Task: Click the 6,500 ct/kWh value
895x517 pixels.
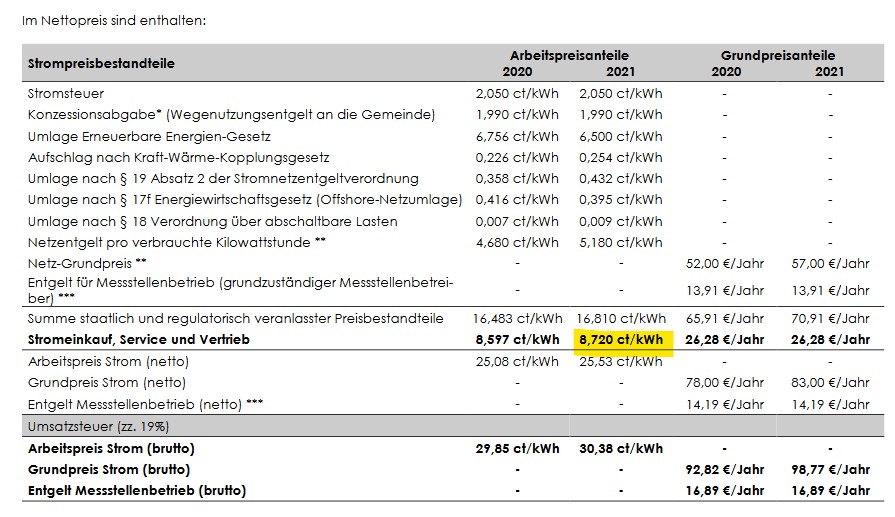Action: [x=620, y=136]
